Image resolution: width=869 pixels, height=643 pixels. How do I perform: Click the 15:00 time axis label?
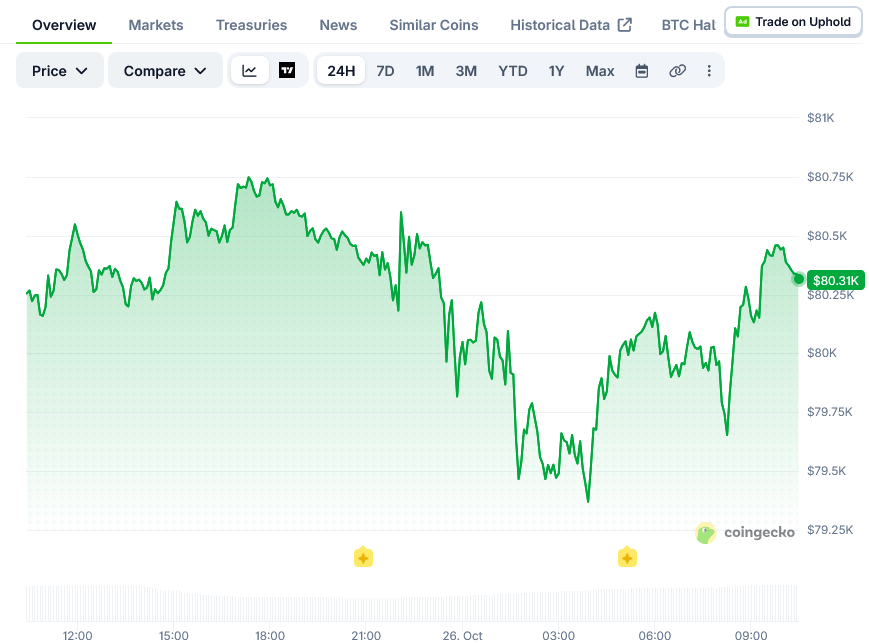click(x=173, y=635)
